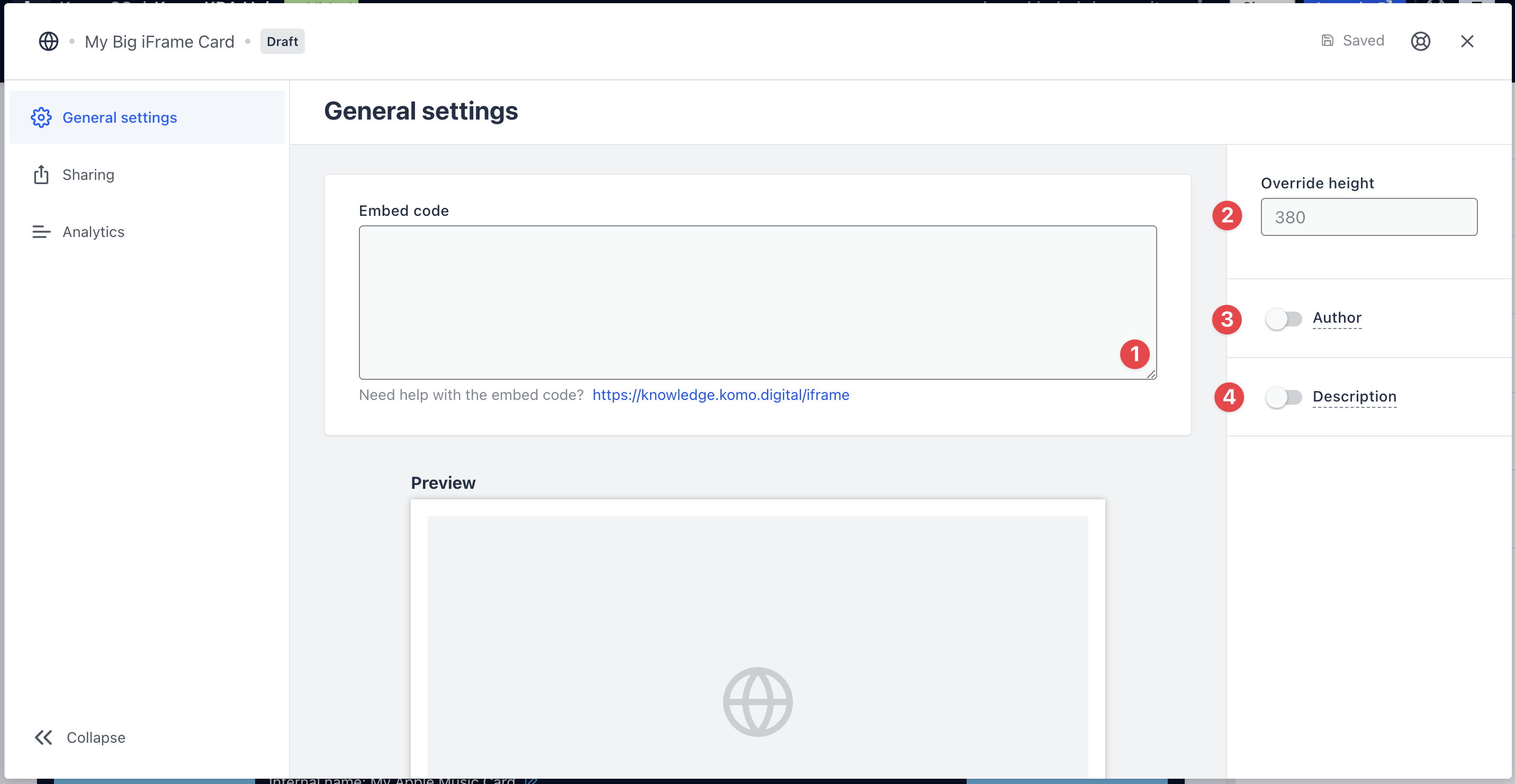Click the Collapse double-chevron icon
This screenshot has height=784, width=1515.
[43, 737]
